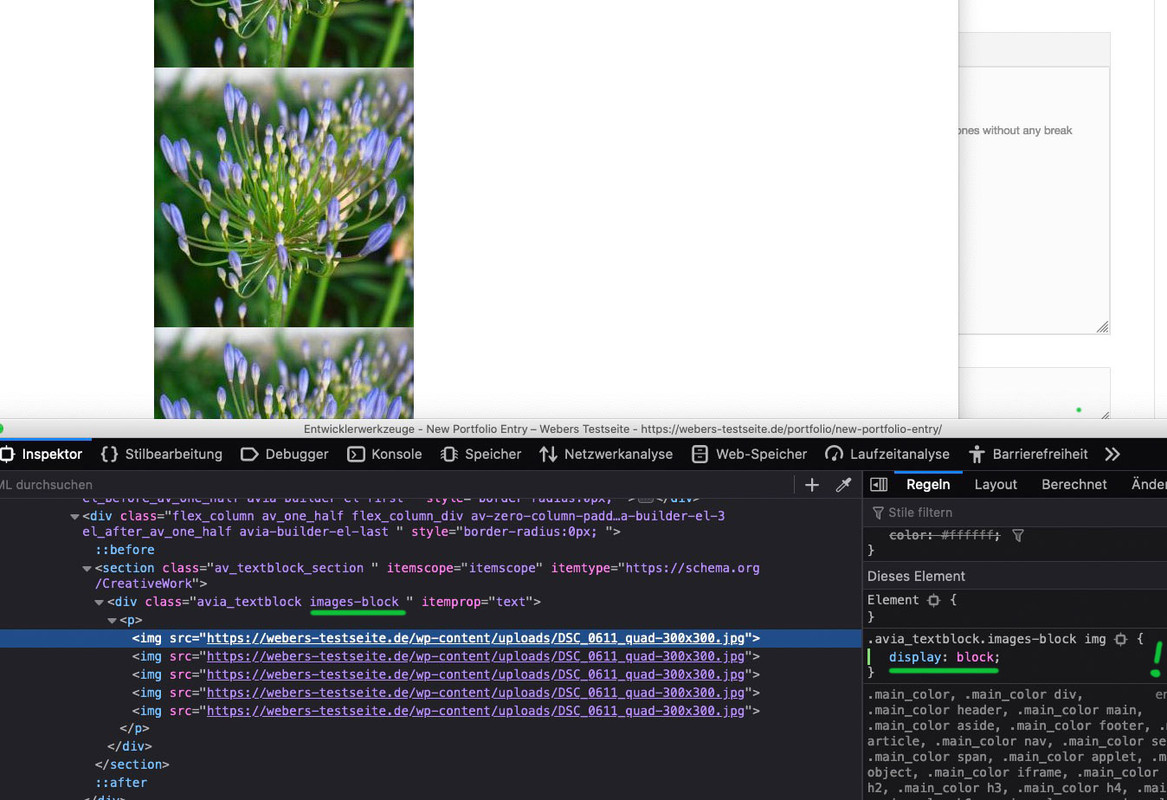
Task: Click the .main_color selector rule text
Action: pyautogui.click(x=1017, y=741)
